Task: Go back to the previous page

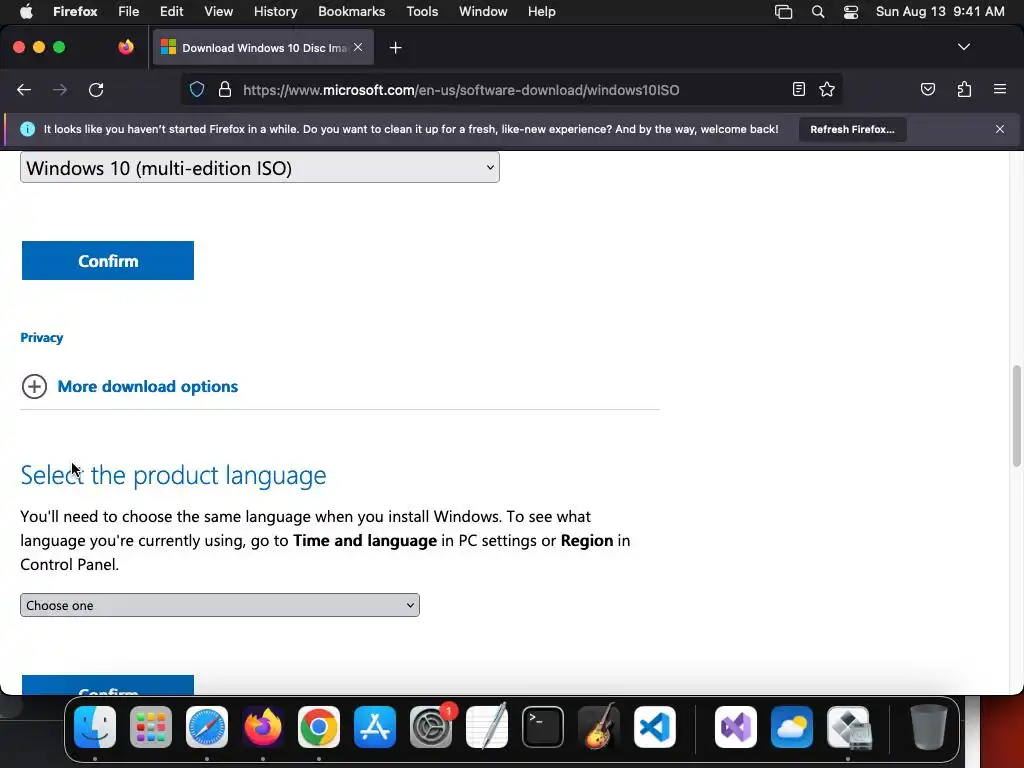Action: [x=24, y=90]
